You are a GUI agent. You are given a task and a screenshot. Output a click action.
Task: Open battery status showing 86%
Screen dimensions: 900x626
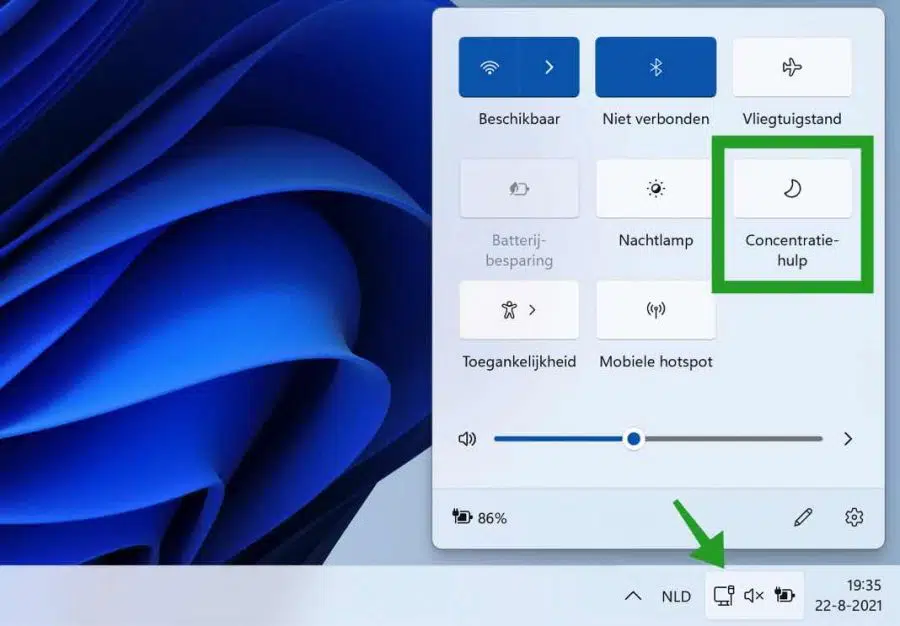coord(480,518)
